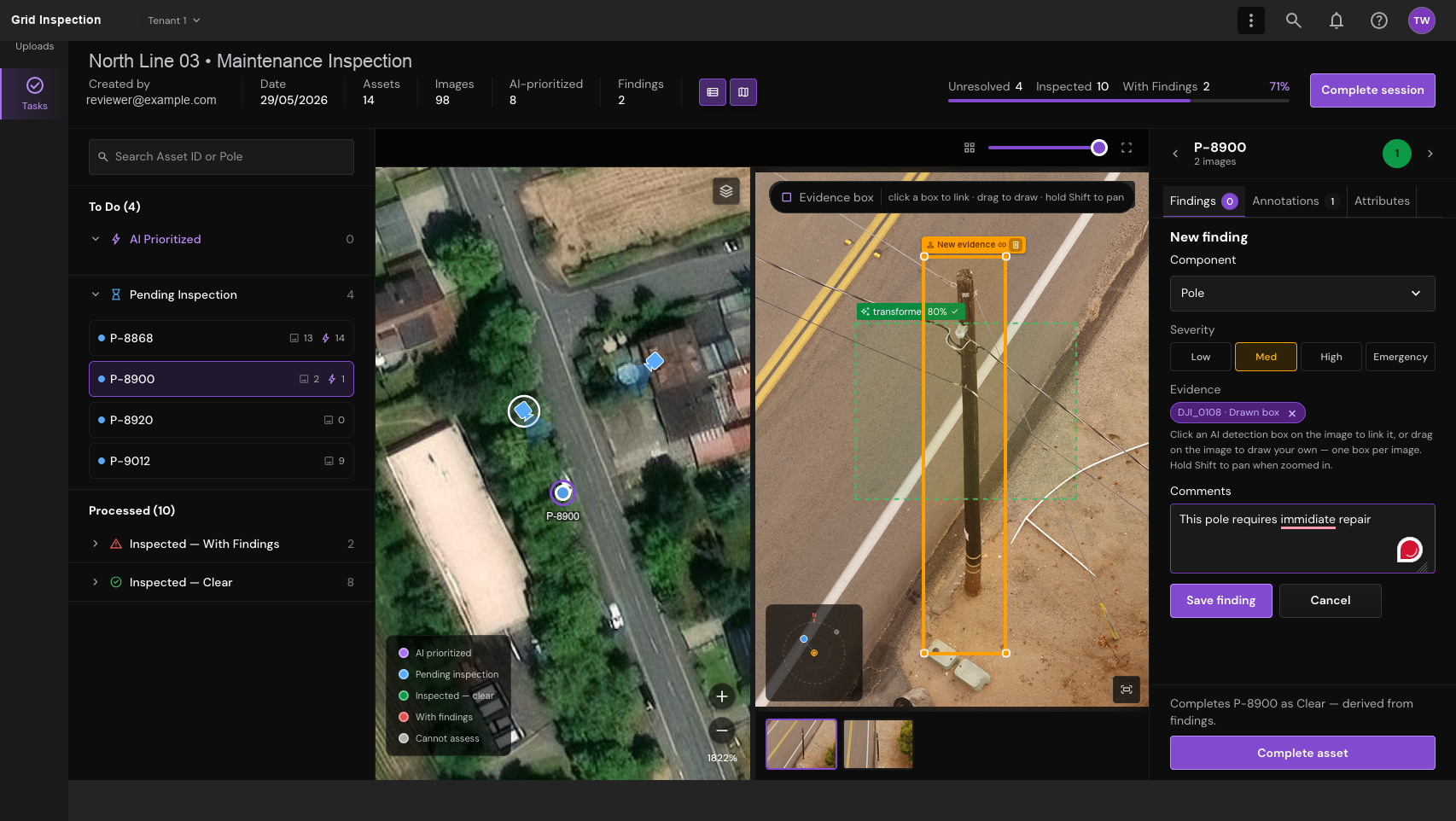Open the Tenant 1 dropdown
Viewport: 1456px width, 821px height.
[174, 20]
